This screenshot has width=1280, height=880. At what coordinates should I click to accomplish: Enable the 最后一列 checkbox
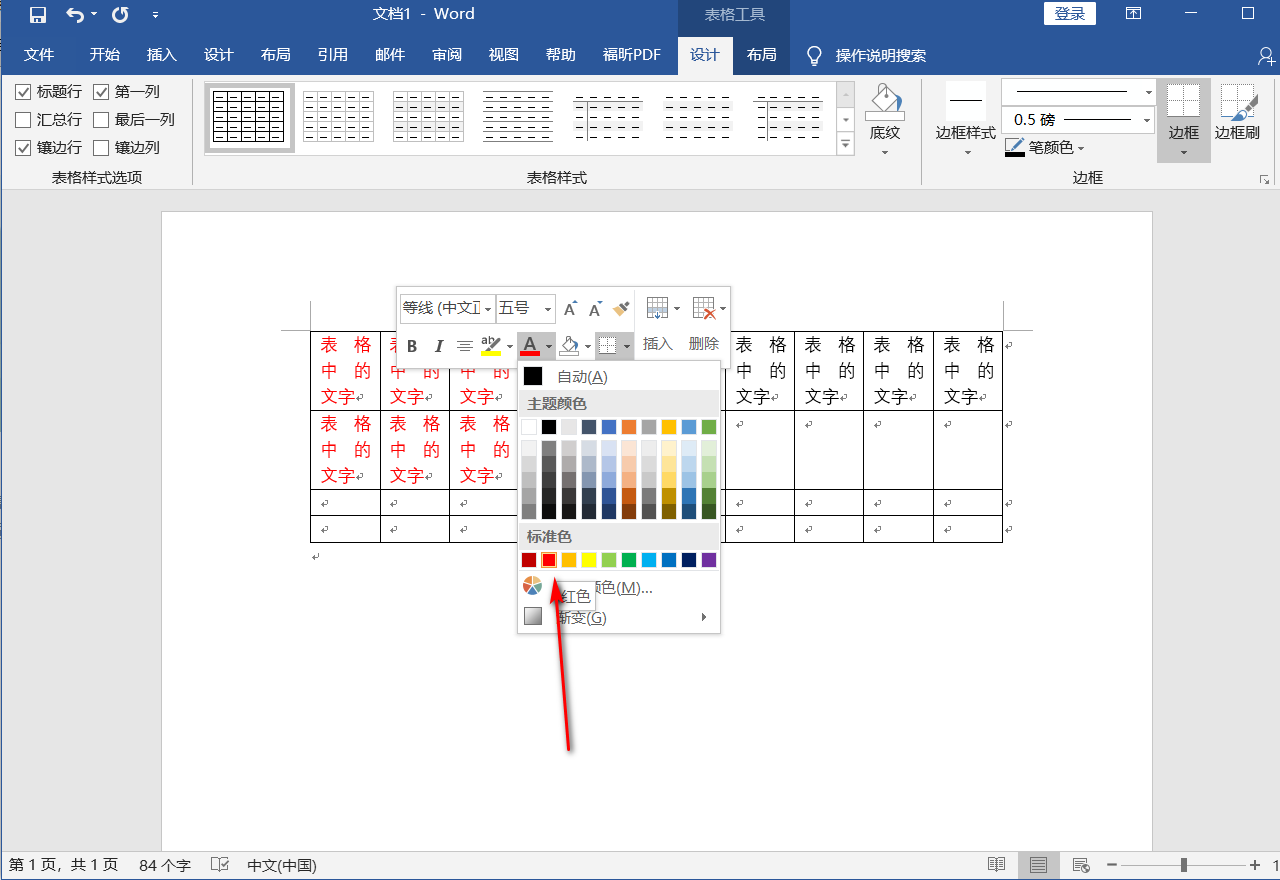(101, 120)
